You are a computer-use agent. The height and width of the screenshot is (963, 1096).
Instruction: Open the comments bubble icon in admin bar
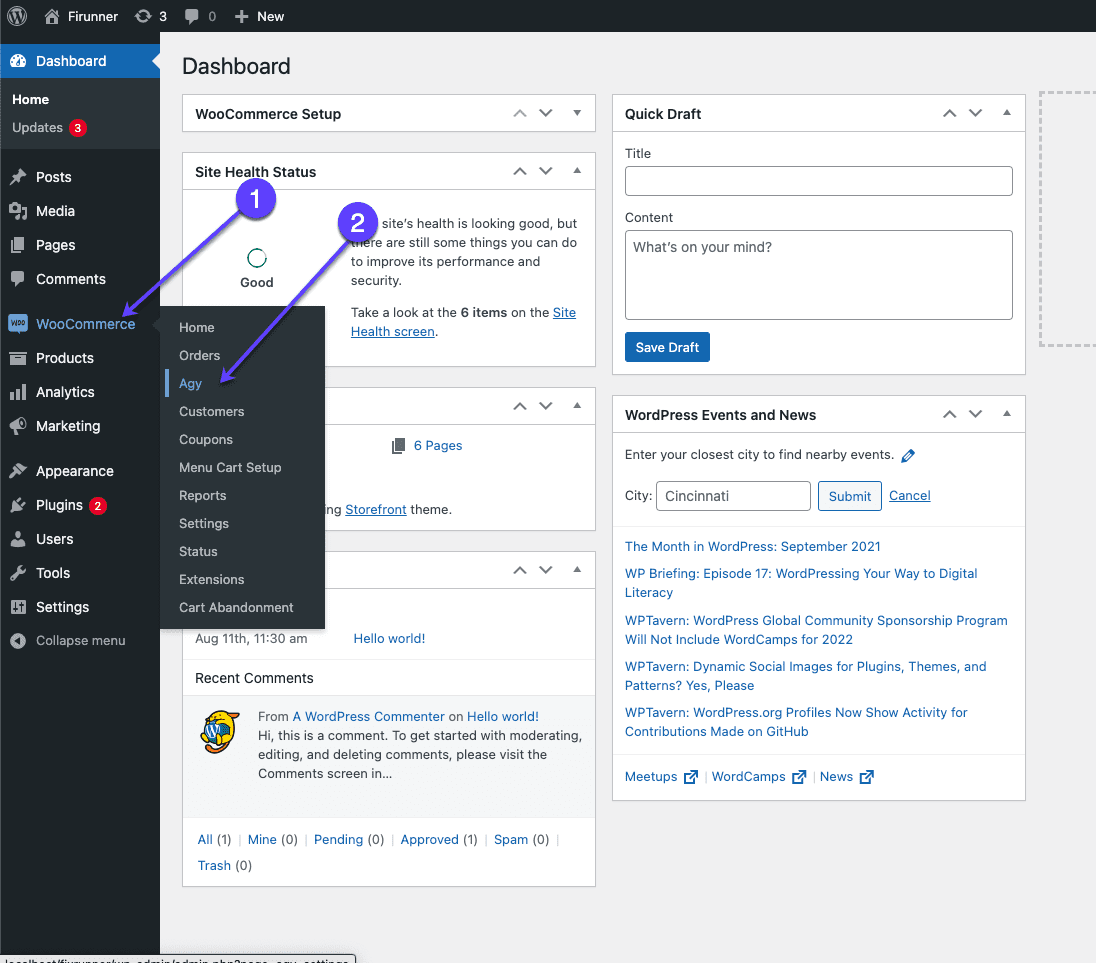pyautogui.click(x=192, y=16)
